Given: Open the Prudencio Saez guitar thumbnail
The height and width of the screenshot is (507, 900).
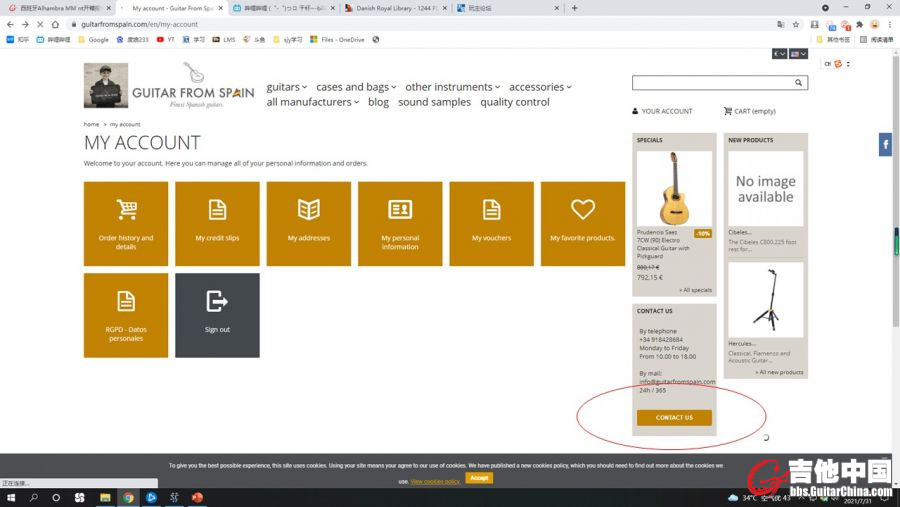Looking at the screenshot, I should [x=674, y=188].
